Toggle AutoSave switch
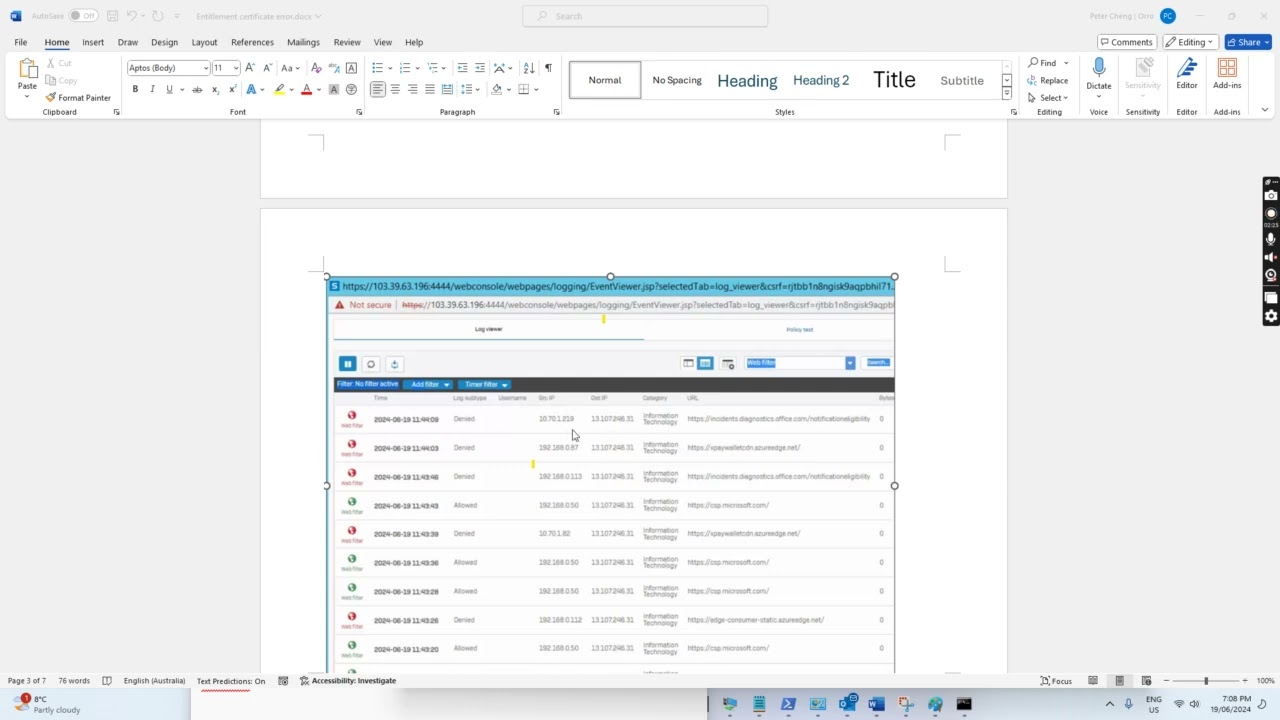Viewport: 1280px width, 720px height. [x=83, y=16]
